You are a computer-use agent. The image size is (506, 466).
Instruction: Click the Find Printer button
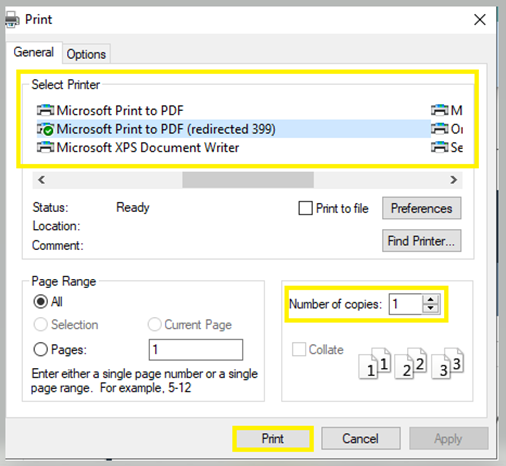coord(422,241)
